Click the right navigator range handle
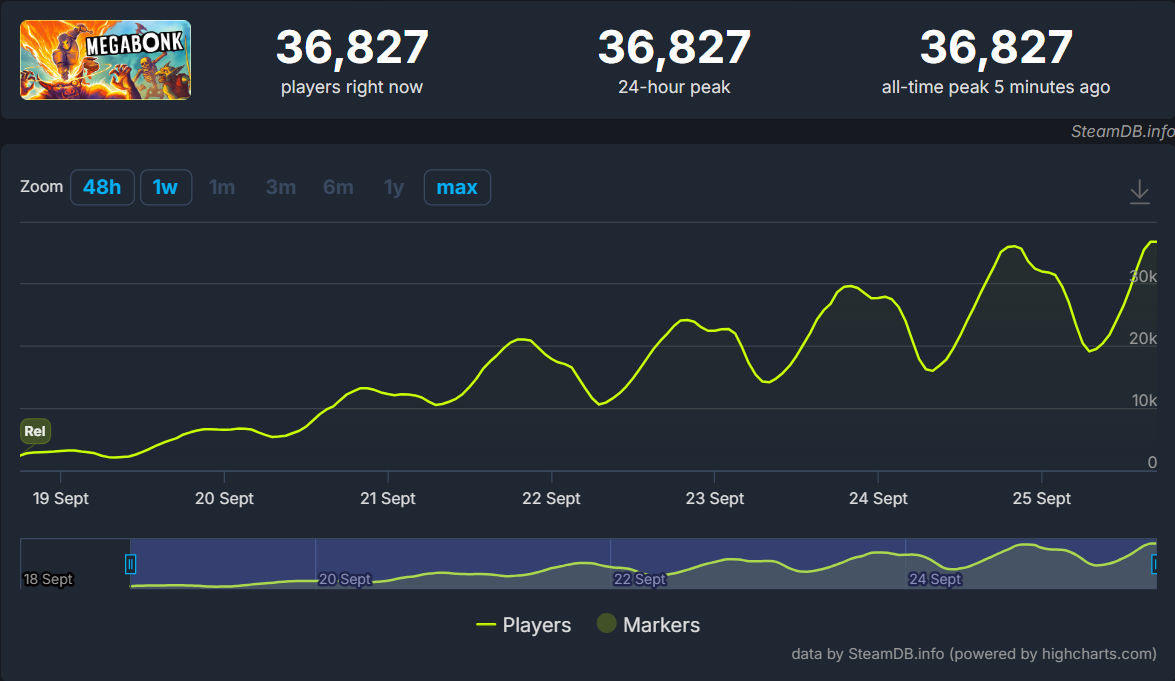The image size is (1175, 681). (x=1154, y=564)
